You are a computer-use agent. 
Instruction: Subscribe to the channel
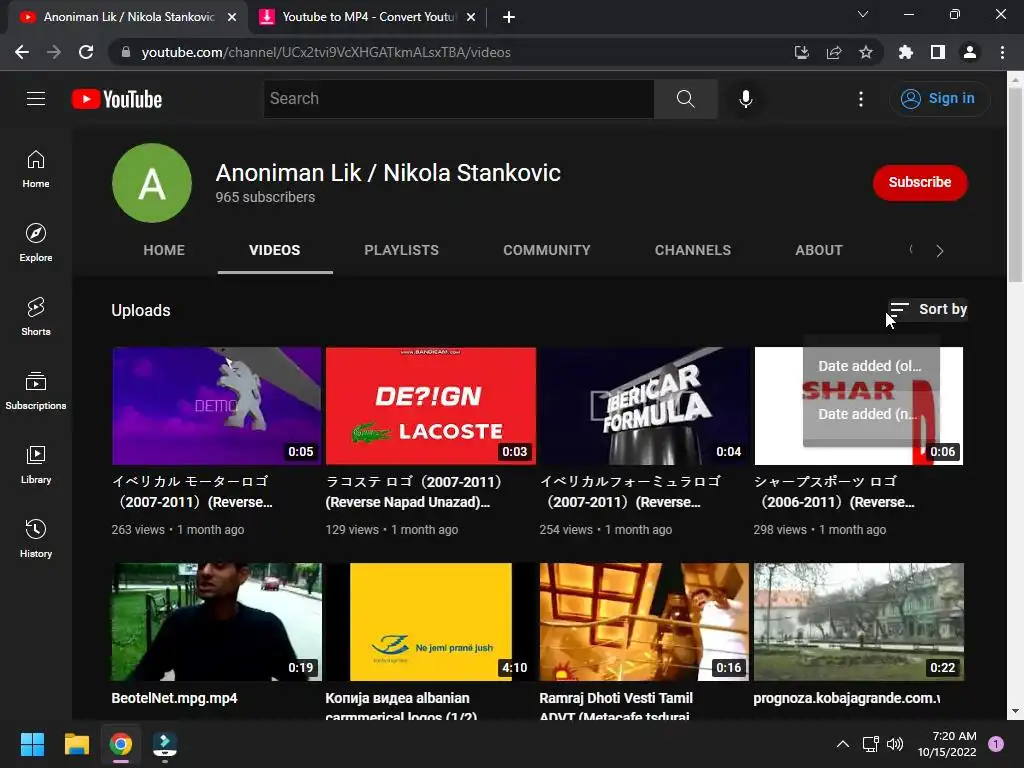pos(920,182)
